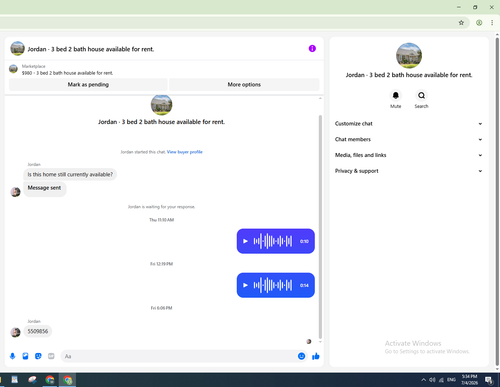Click 'Is this home still currently available?' message
500x387 pixels.
[70, 174]
